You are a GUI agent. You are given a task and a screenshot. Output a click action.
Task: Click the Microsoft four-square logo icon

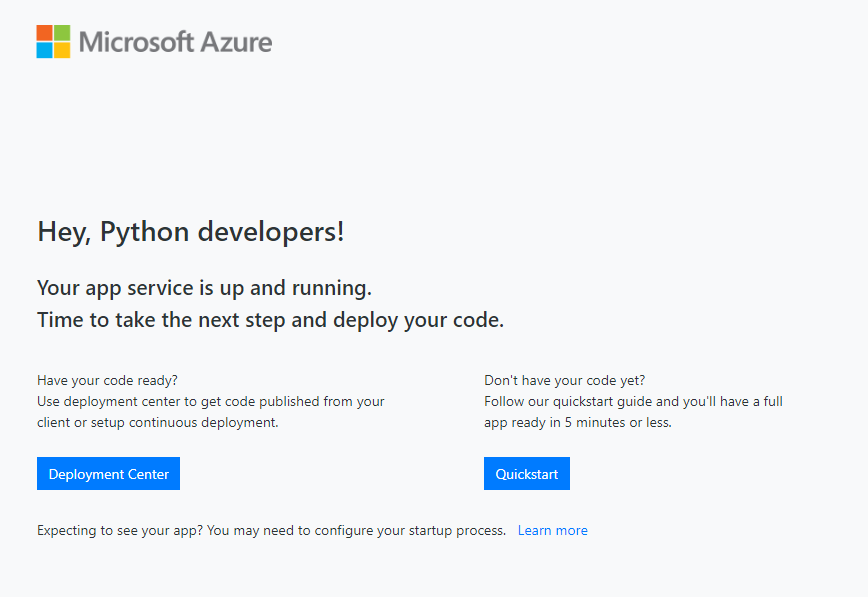(x=53, y=42)
